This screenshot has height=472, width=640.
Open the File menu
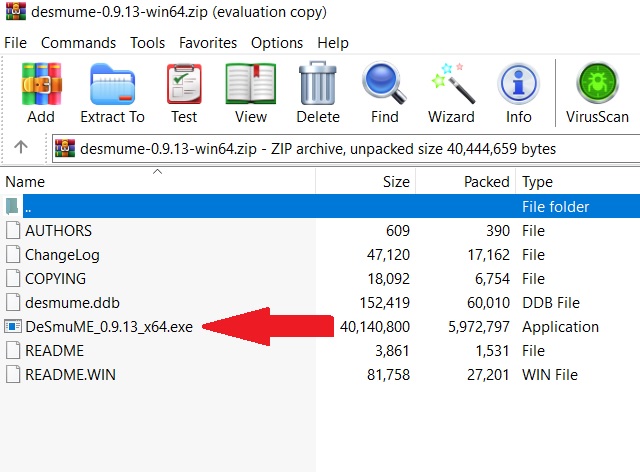point(16,43)
